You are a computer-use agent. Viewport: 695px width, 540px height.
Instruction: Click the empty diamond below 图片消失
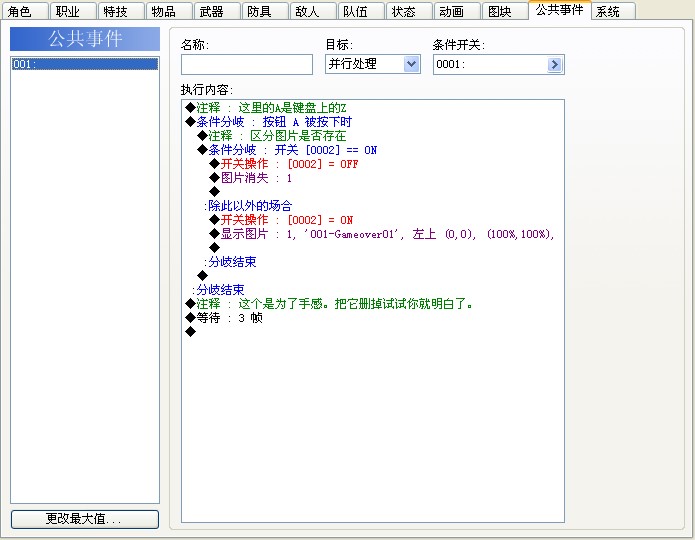(215, 192)
